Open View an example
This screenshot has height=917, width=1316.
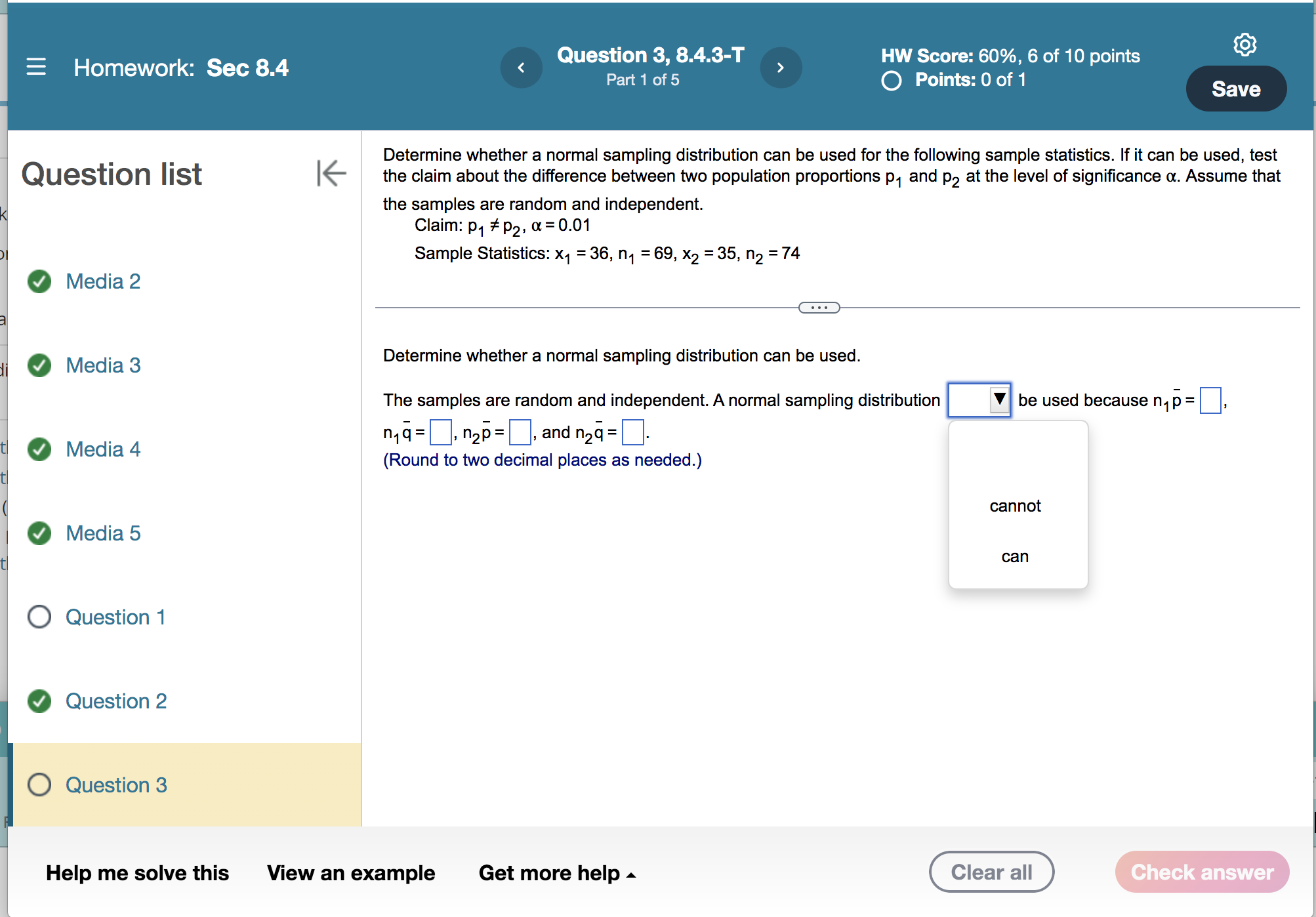point(350,873)
